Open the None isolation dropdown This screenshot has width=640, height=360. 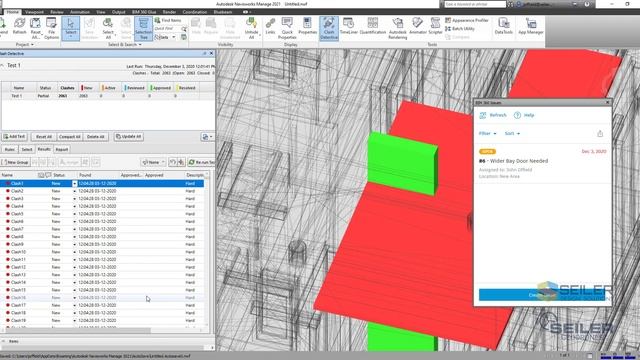[153, 162]
